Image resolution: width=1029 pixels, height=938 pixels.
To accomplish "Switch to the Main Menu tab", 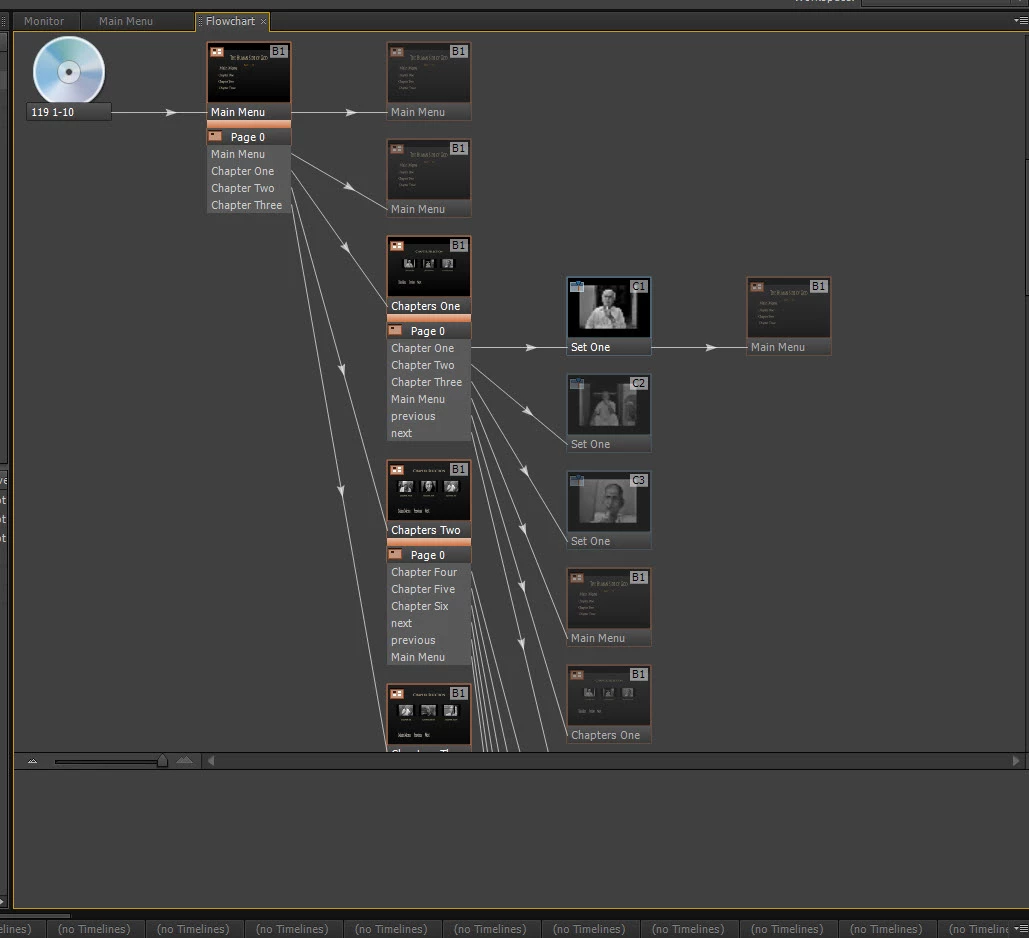I will coord(126,21).
